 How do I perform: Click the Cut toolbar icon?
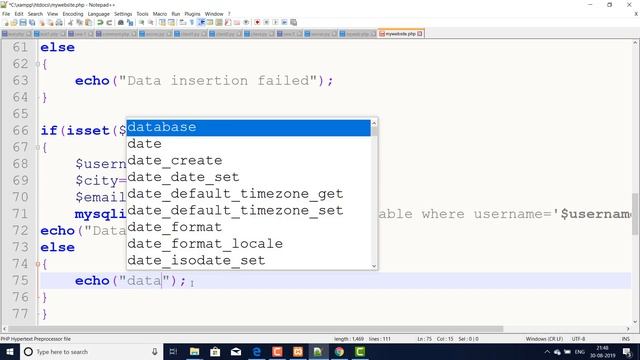tap(70, 22)
